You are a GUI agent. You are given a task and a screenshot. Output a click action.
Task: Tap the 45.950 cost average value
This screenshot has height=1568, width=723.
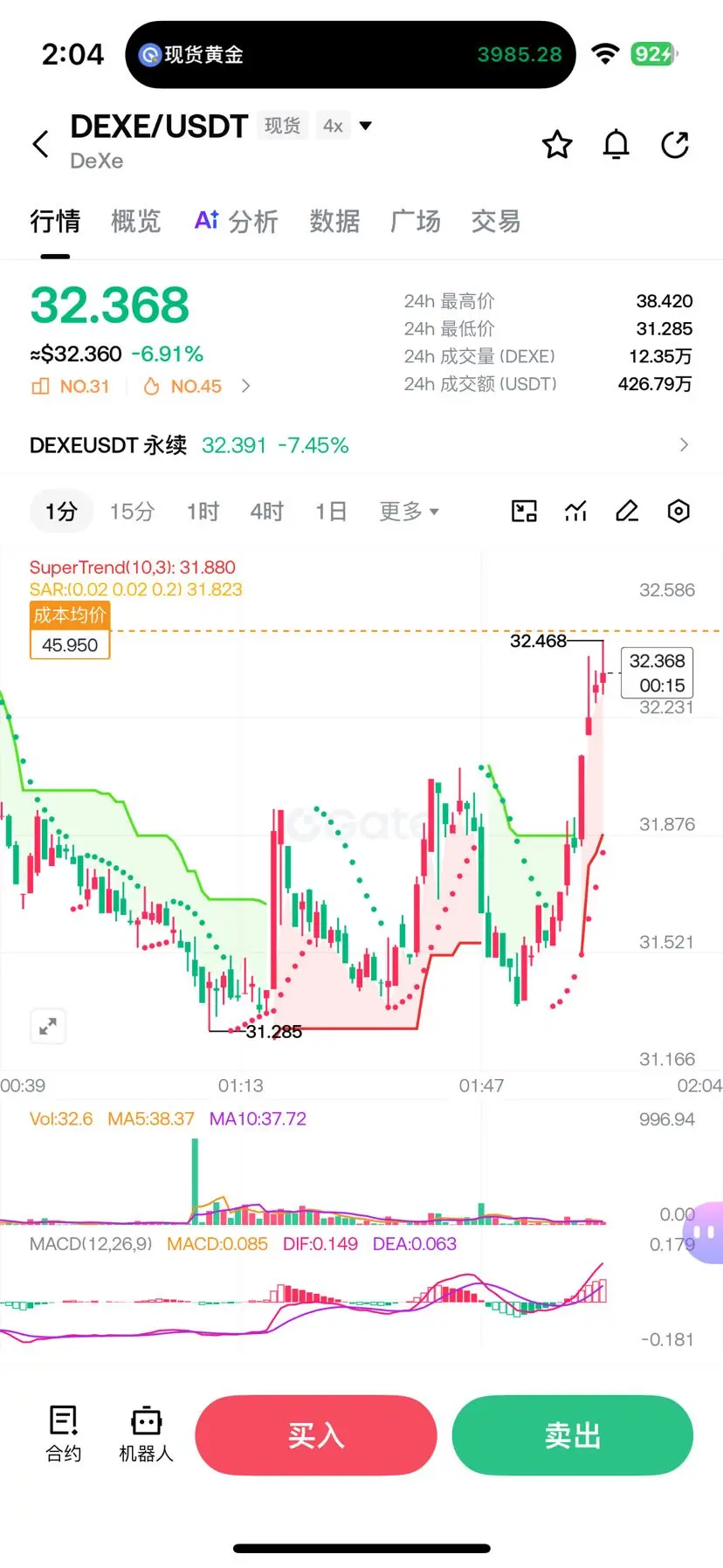(70, 645)
